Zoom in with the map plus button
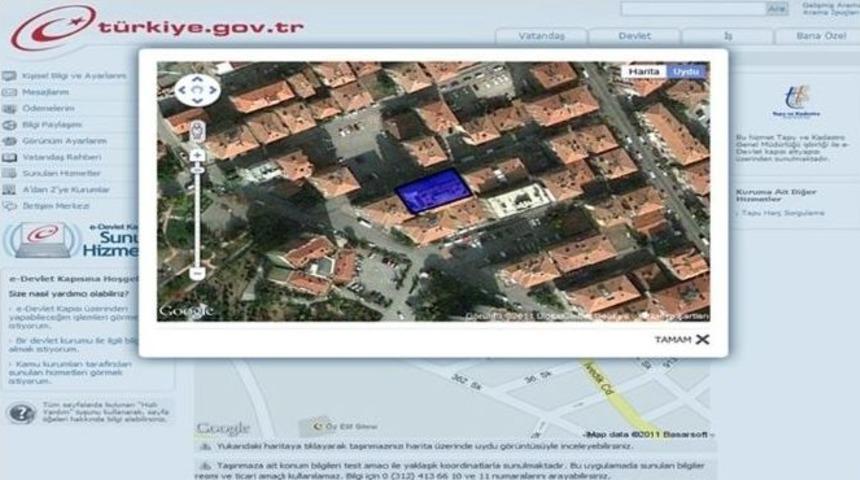The height and width of the screenshot is (480, 860). 197,156
